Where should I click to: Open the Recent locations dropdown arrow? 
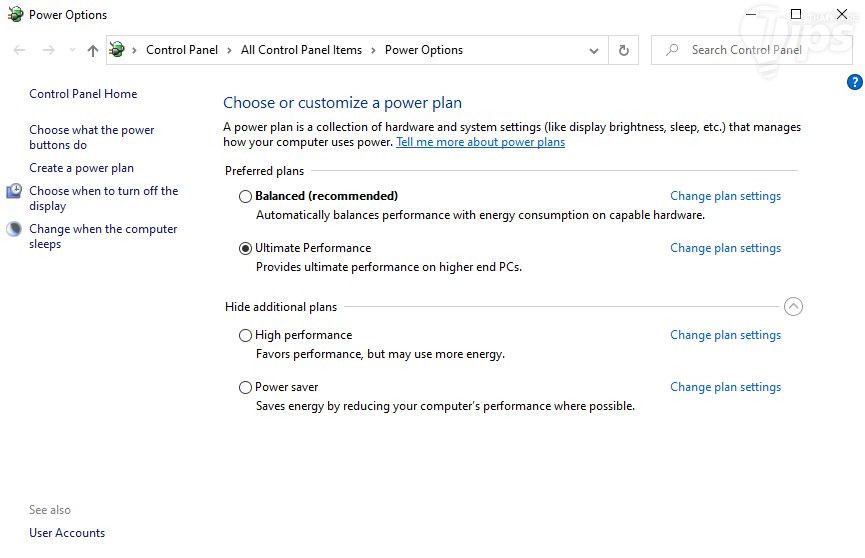[72, 50]
